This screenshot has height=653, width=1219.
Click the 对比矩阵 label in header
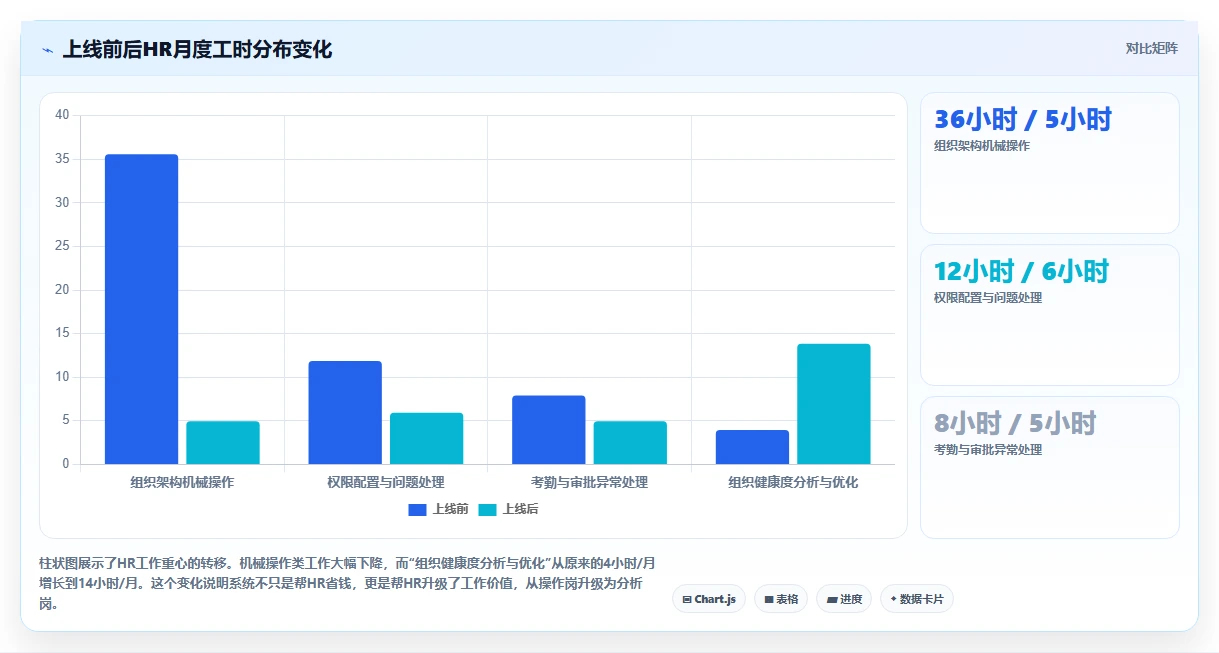pyautogui.click(x=1151, y=48)
